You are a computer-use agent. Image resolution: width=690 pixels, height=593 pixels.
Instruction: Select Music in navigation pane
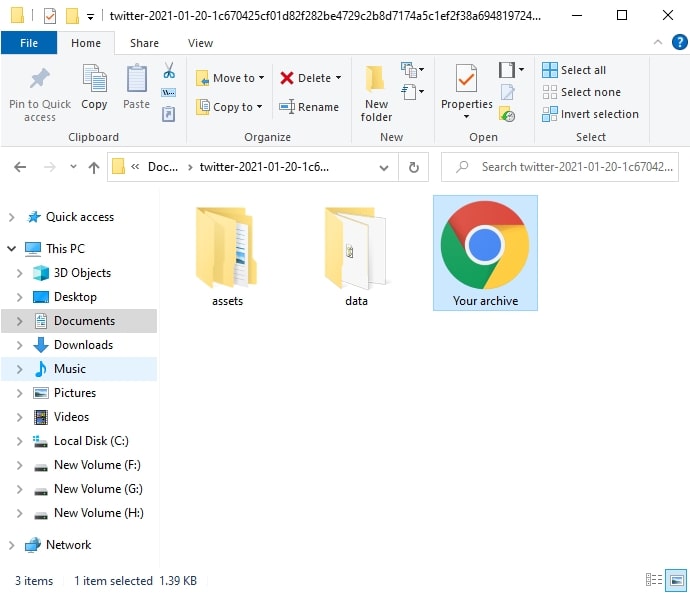coord(79,369)
